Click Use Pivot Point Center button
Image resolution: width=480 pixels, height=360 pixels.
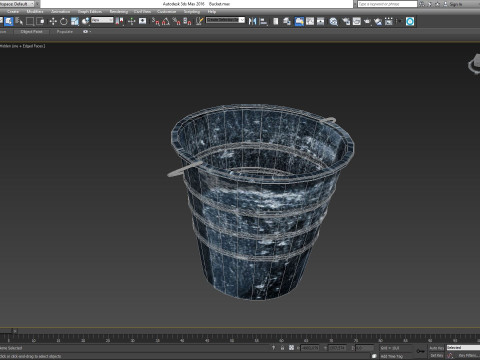coord(119,21)
